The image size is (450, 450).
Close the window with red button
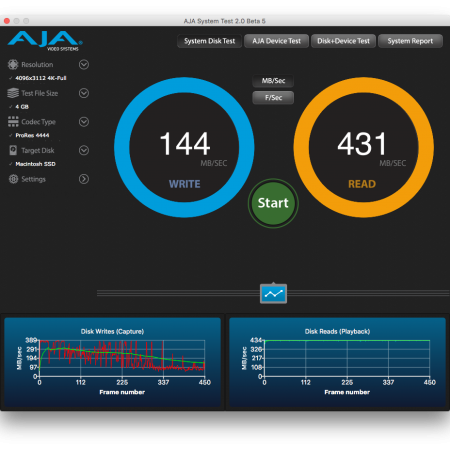pyautogui.click(x=7, y=21)
